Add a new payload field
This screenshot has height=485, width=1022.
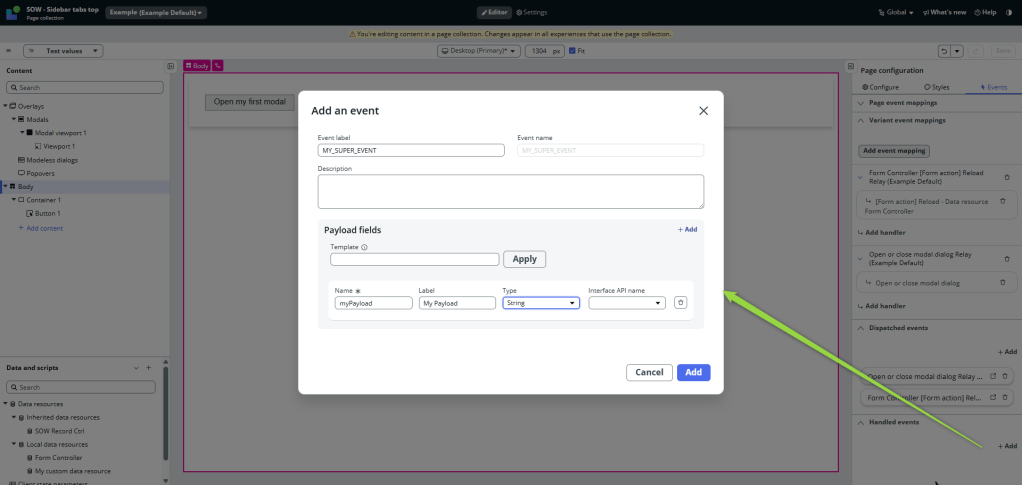pos(687,229)
